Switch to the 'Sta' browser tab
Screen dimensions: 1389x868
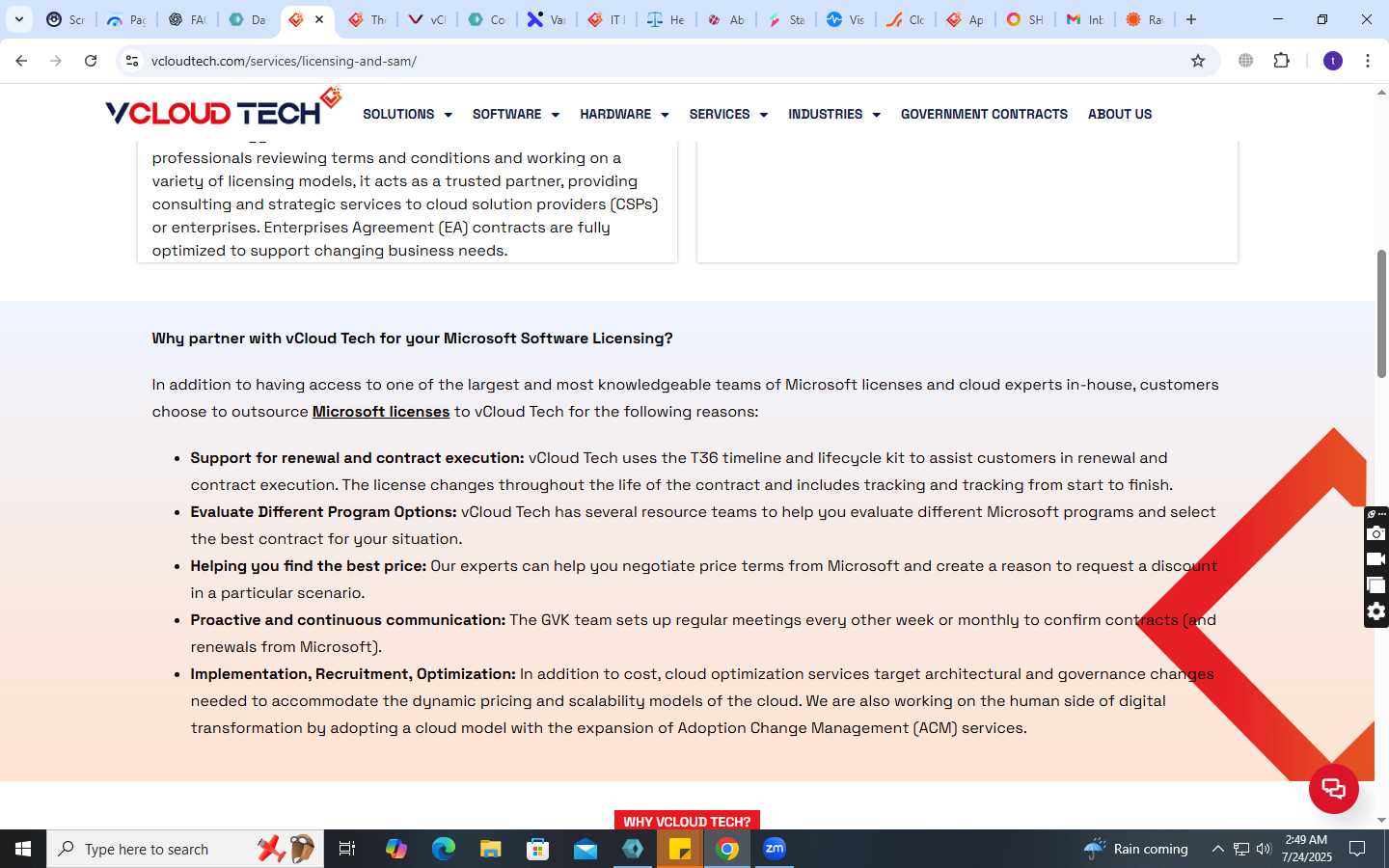click(785, 19)
